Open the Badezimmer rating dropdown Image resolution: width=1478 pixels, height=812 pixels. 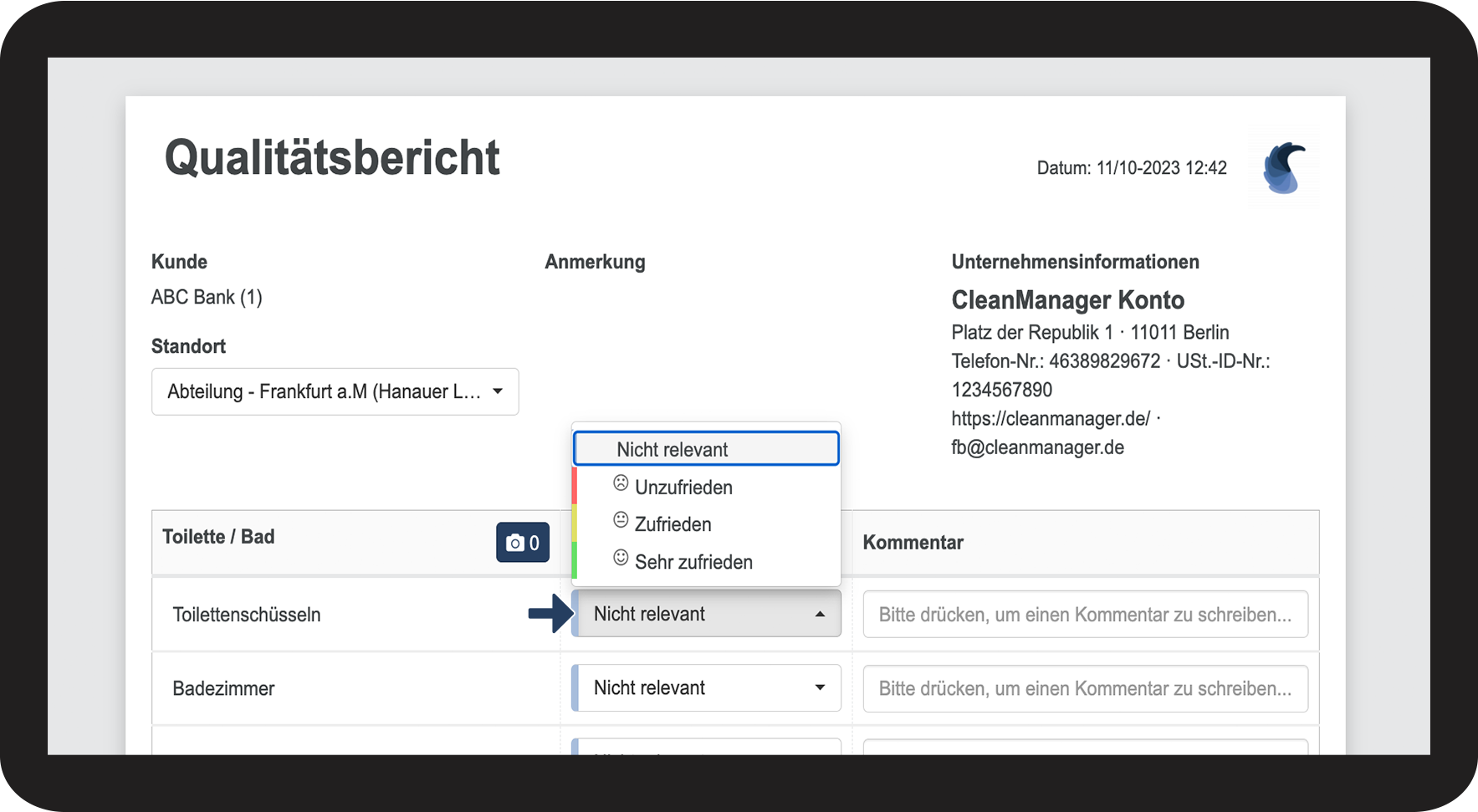706,687
